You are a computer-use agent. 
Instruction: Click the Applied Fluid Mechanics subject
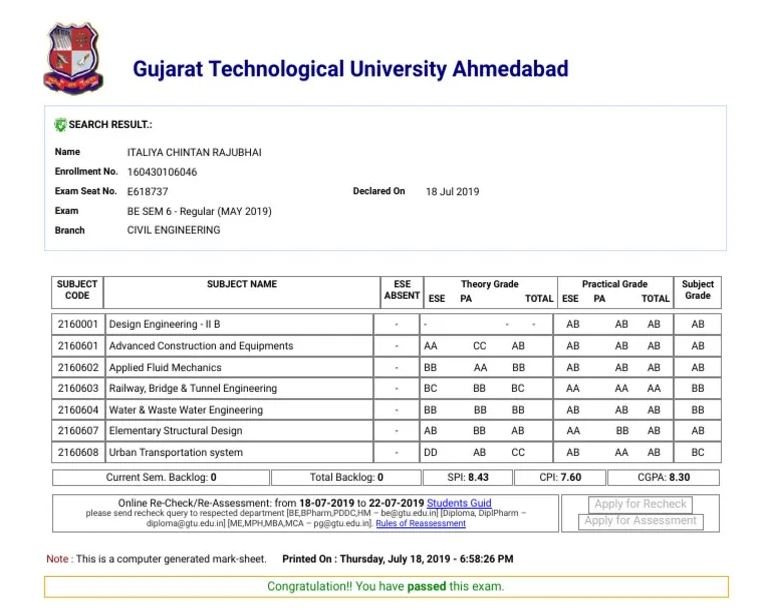click(165, 368)
